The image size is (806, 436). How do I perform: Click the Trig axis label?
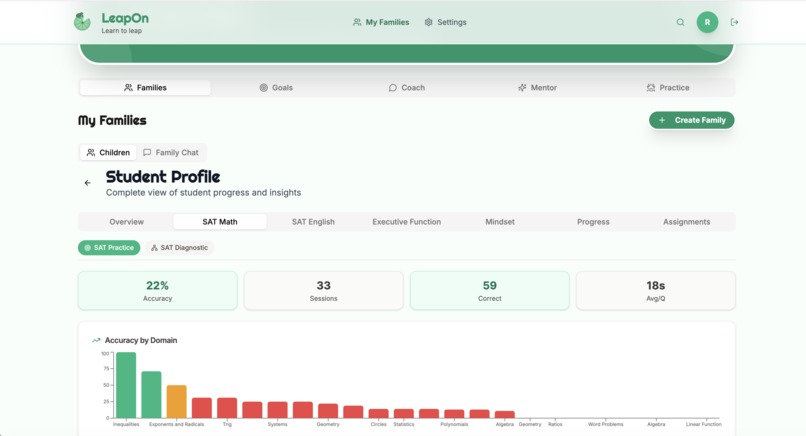(x=227, y=424)
